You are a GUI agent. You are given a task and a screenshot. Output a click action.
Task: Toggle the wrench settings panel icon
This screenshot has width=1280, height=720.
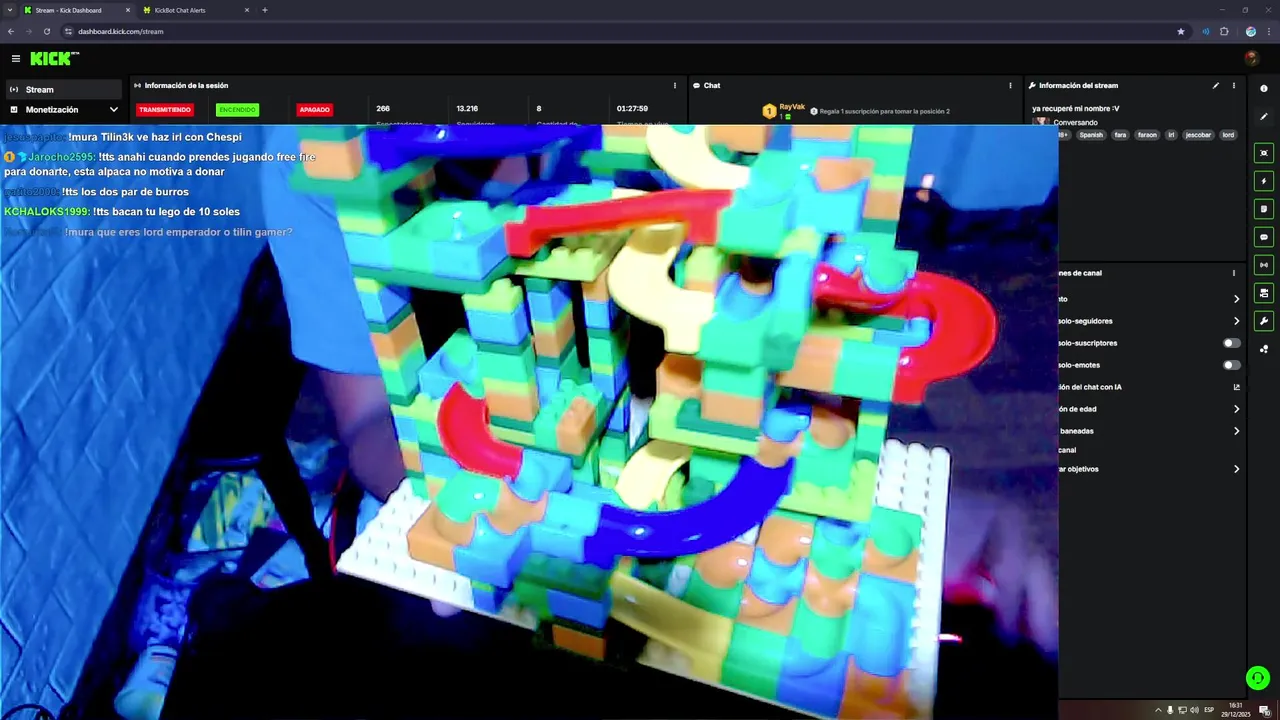1264,321
